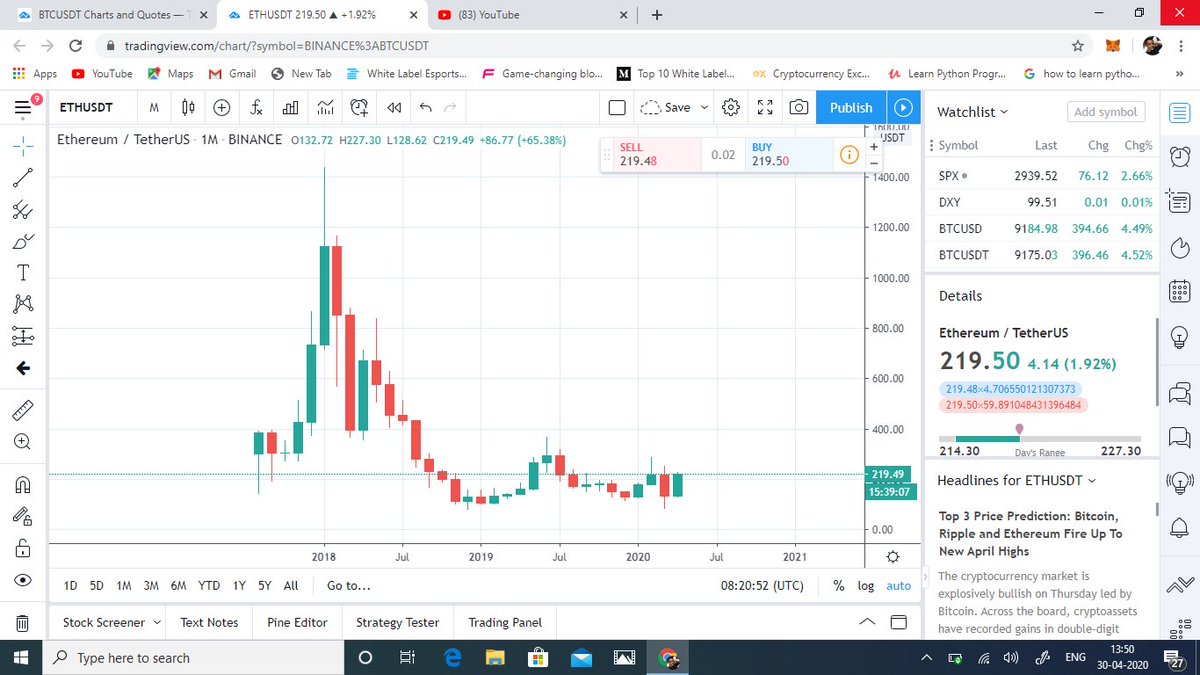Click the trash remove drawings icon
The image size is (1200, 675).
23,624
